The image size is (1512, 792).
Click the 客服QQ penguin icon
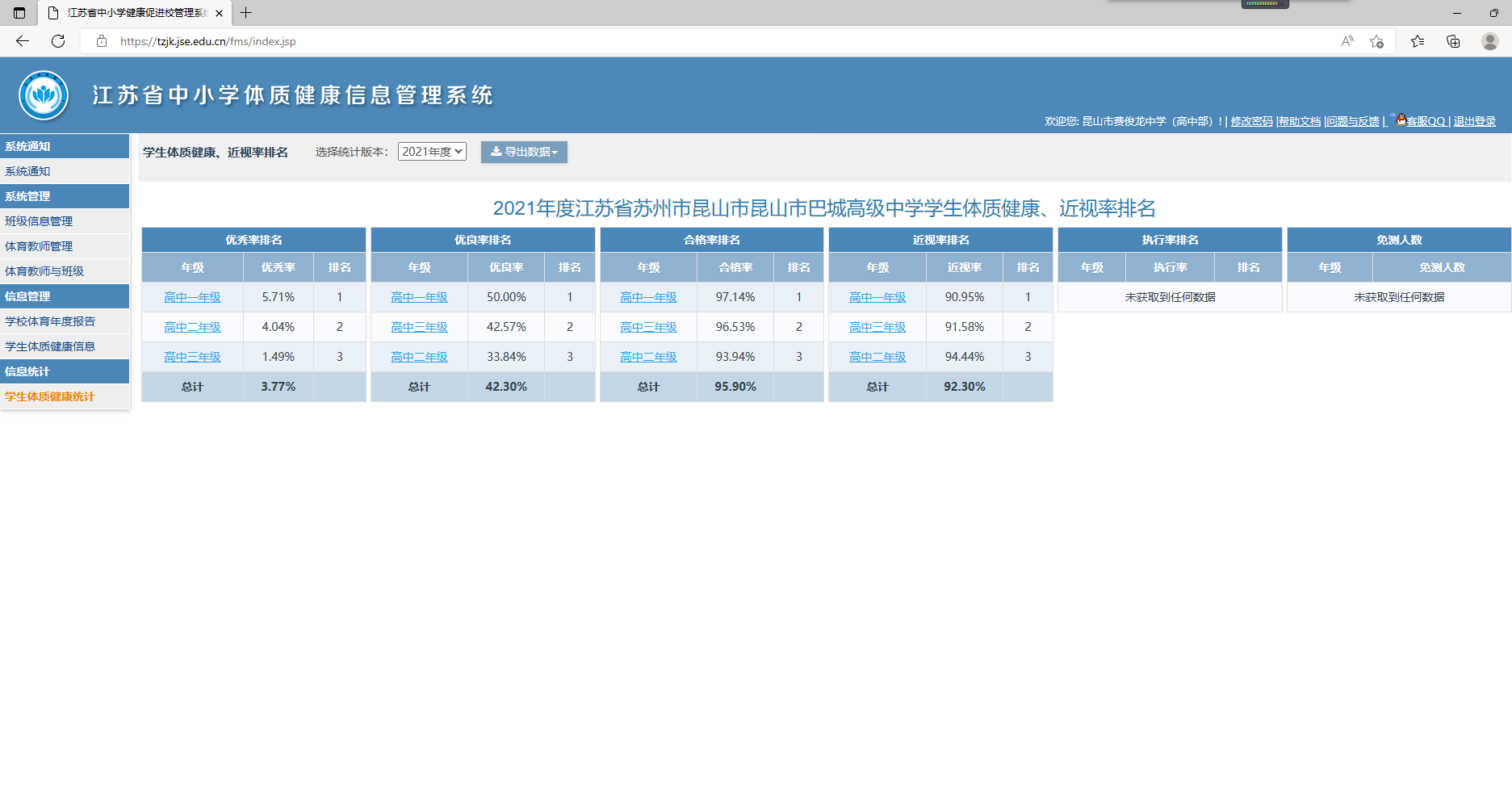point(1401,119)
